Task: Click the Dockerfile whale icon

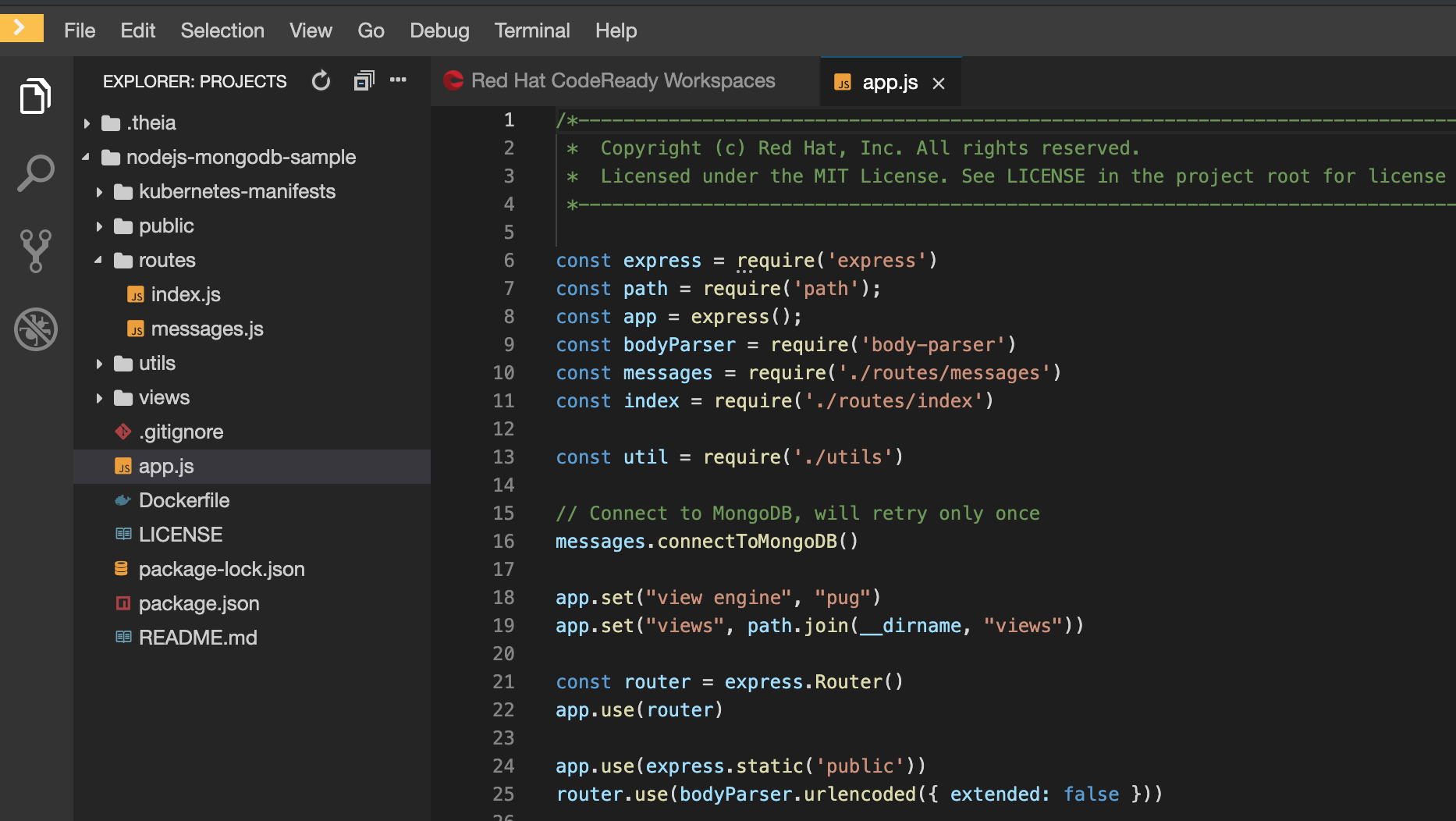Action: coord(123,500)
